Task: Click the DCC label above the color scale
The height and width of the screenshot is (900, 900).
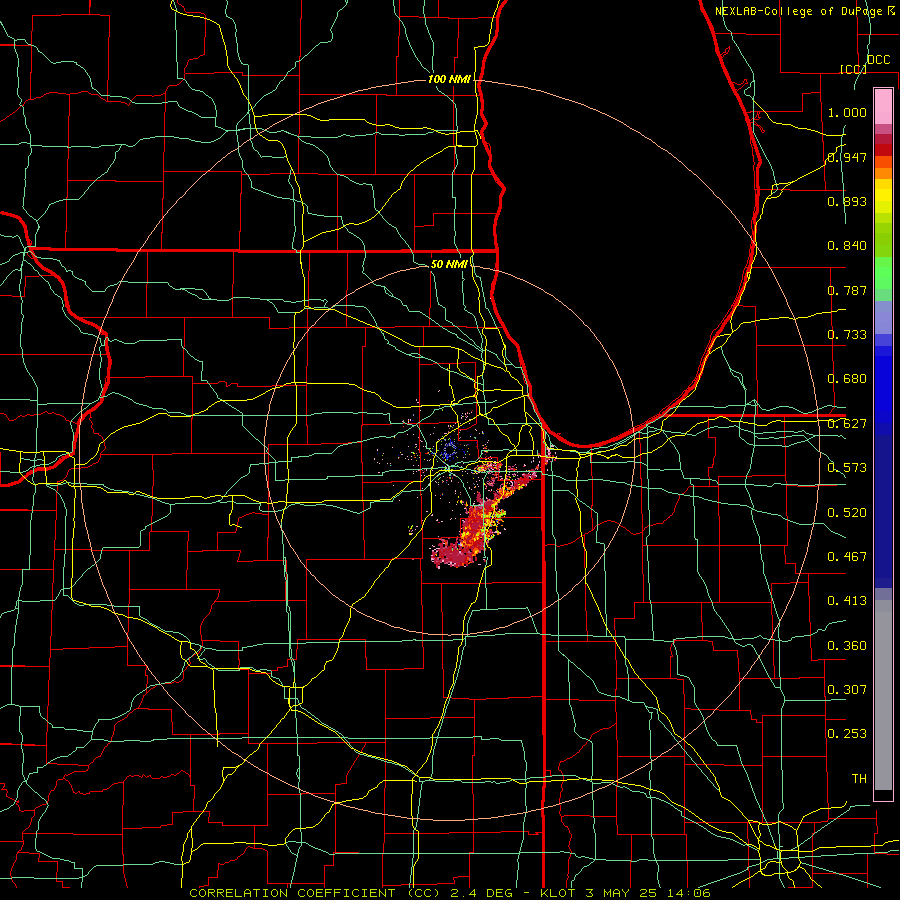Action: [x=879, y=60]
